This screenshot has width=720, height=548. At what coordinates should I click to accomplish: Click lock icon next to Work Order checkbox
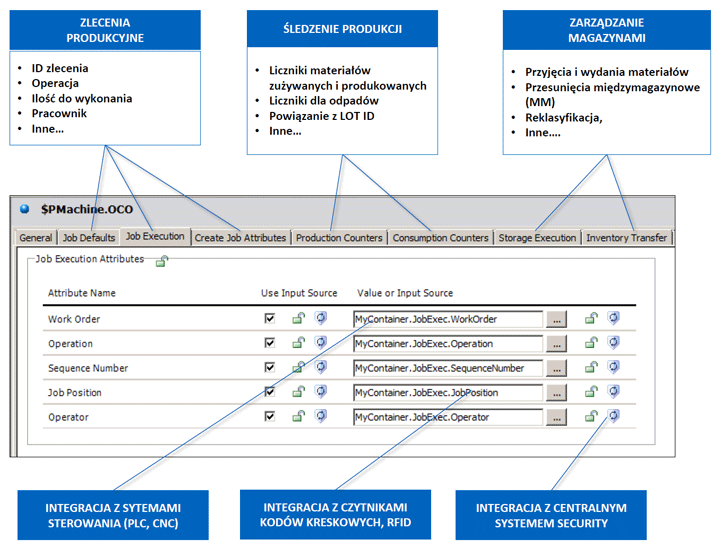click(298, 319)
